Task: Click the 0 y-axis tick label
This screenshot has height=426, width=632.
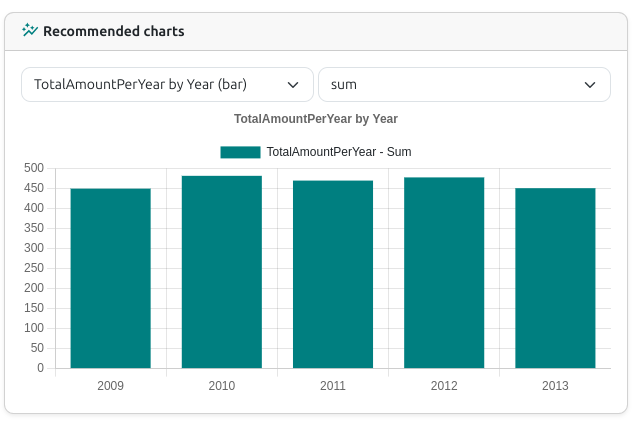Action: 40,368
